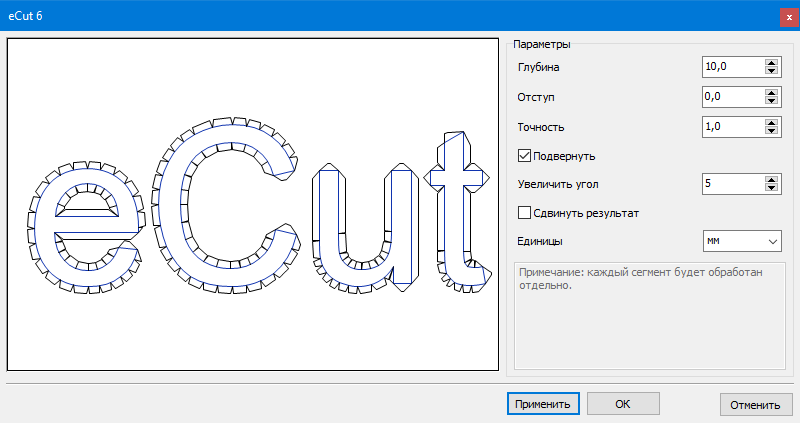Increase Глубина with up arrow
This screenshot has height=423, width=800.
coord(771,63)
